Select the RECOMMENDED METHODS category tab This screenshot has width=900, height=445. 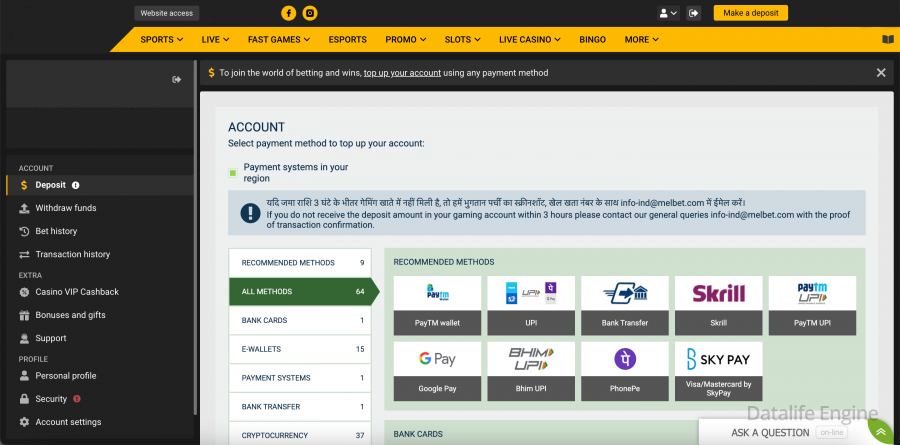click(300, 263)
